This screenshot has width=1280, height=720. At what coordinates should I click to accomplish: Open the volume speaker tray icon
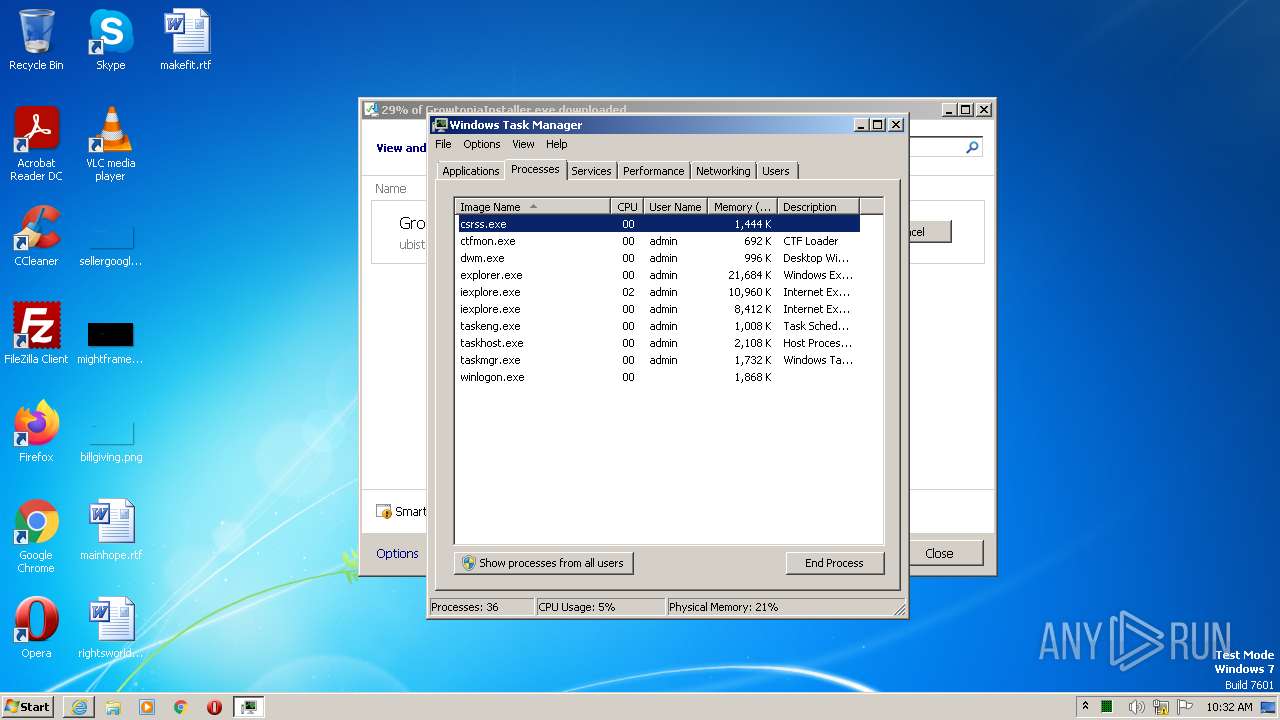[1137, 707]
